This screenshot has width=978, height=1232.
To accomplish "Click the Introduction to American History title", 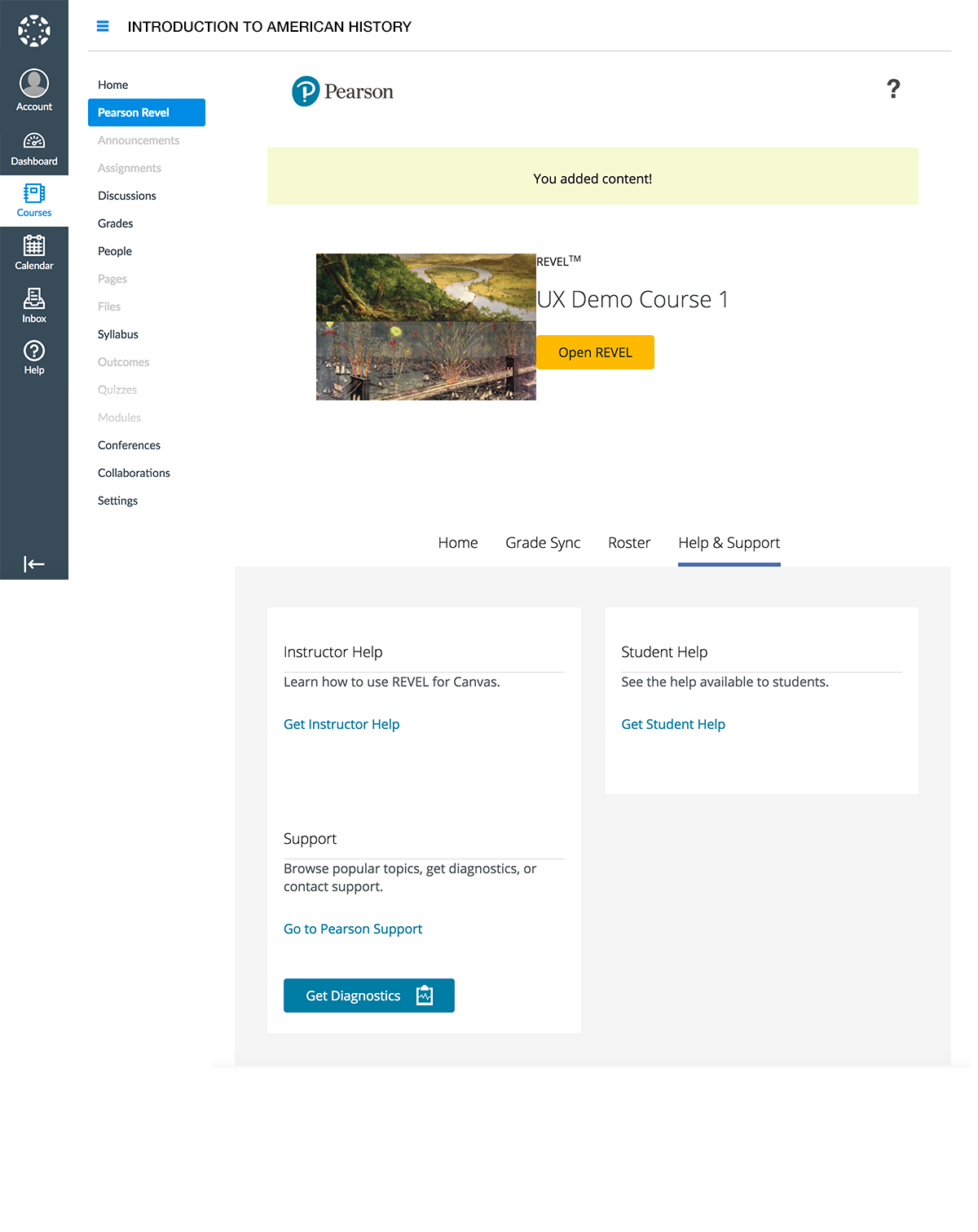I will point(270,27).
